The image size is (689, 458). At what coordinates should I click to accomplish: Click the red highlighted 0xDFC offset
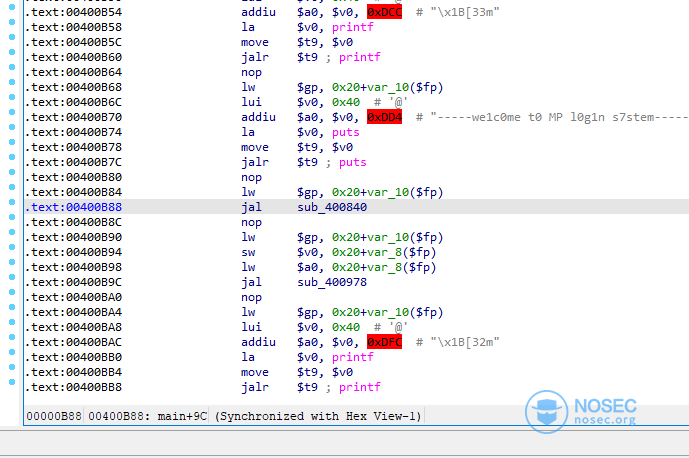pyautogui.click(x=384, y=342)
